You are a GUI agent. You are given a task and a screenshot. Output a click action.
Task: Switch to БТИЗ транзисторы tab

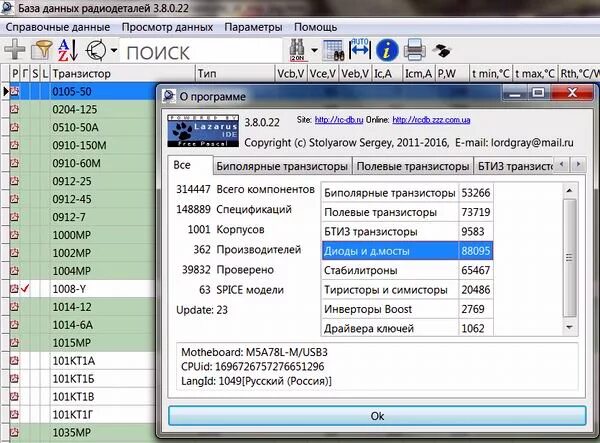pyautogui.click(x=515, y=166)
